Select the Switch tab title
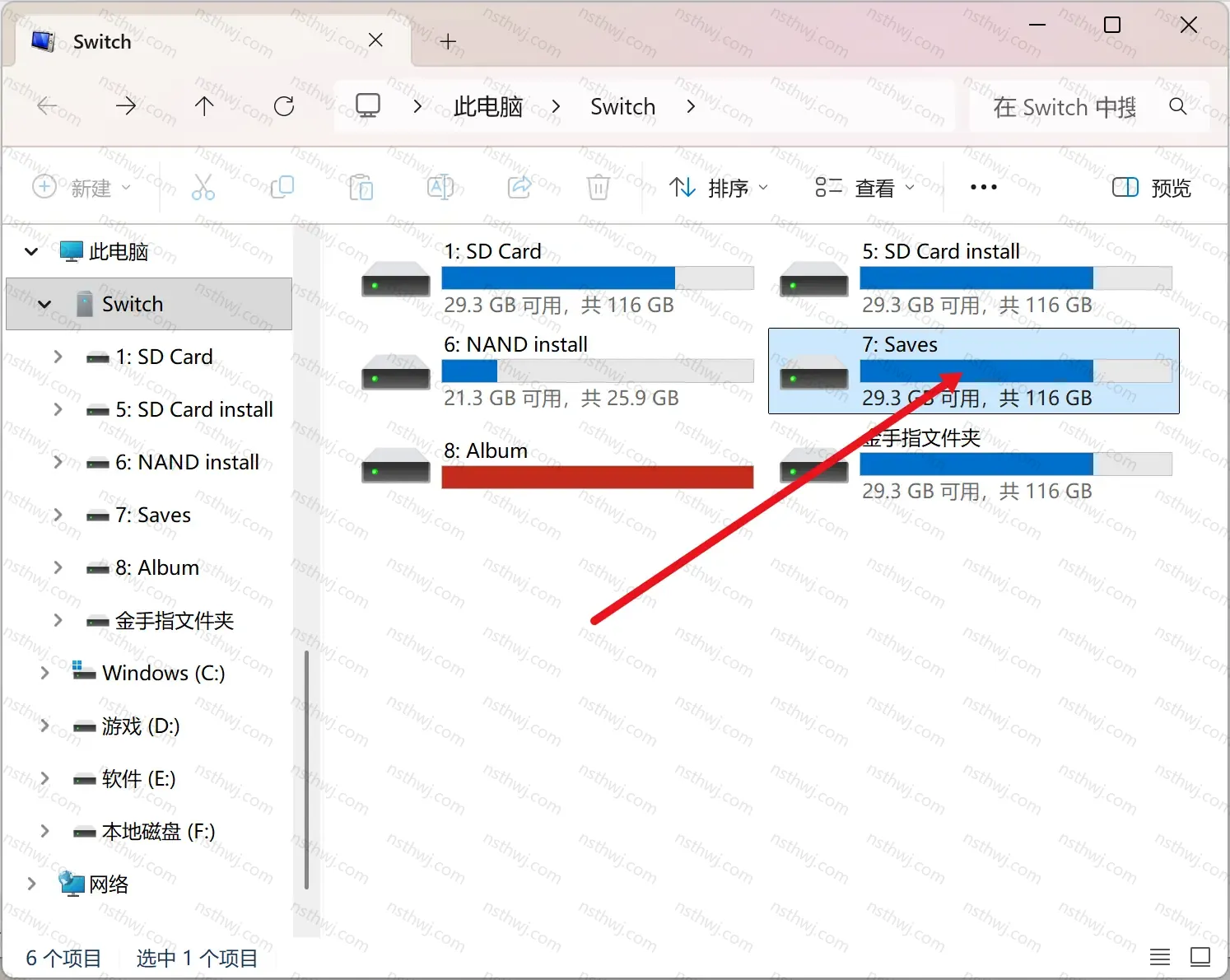 coord(102,41)
